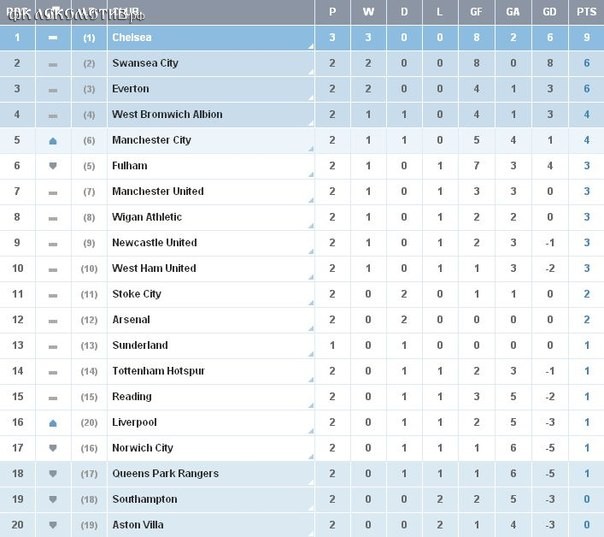Open the Chelsea team link
The image size is (604, 537).
tap(132, 38)
